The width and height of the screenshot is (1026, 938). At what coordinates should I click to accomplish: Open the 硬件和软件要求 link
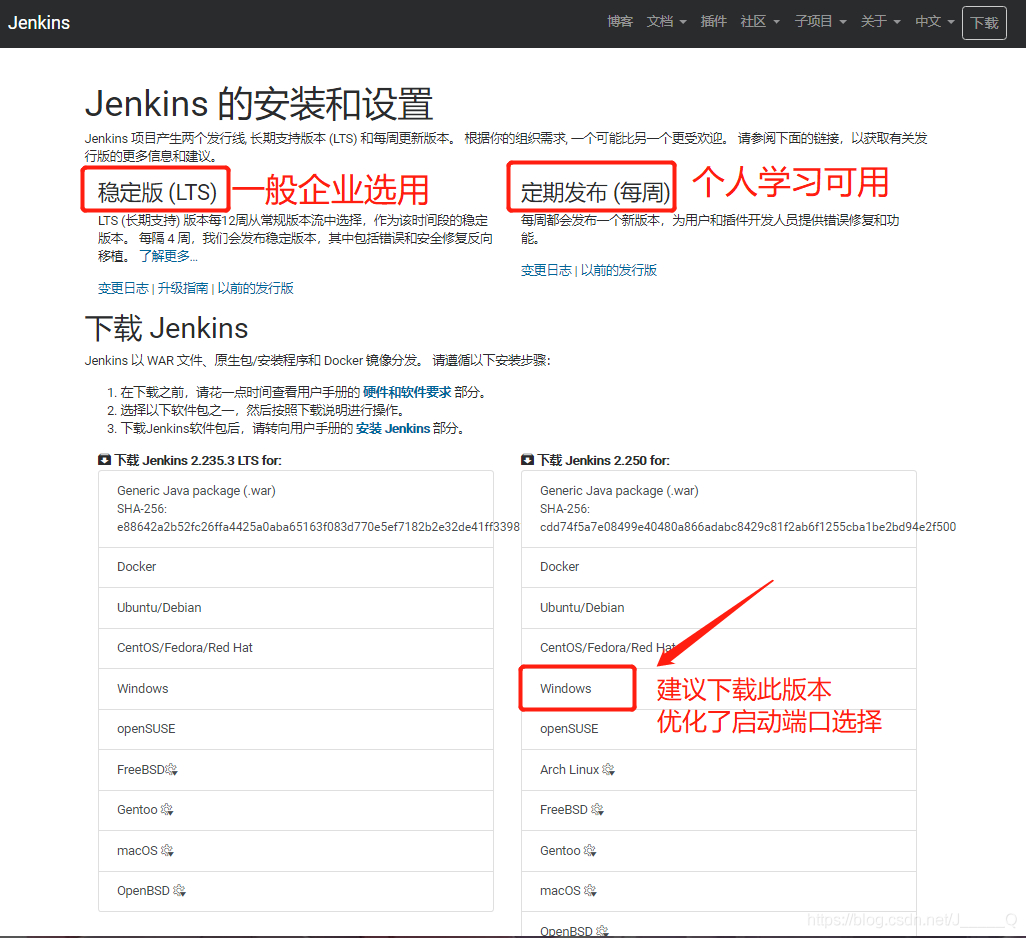407,392
